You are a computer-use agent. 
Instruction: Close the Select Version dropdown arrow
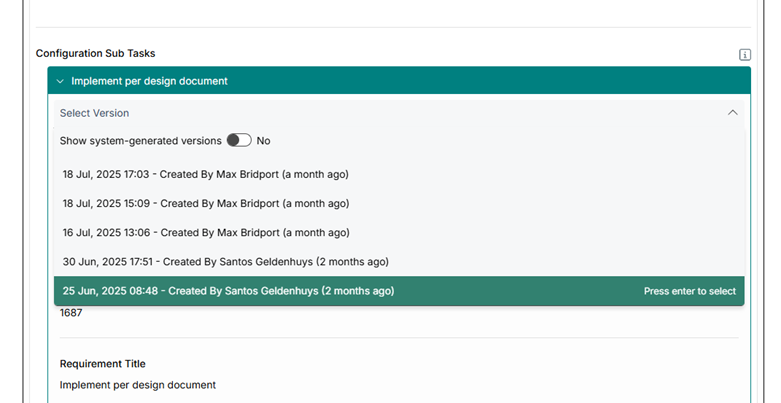click(733, 113)
